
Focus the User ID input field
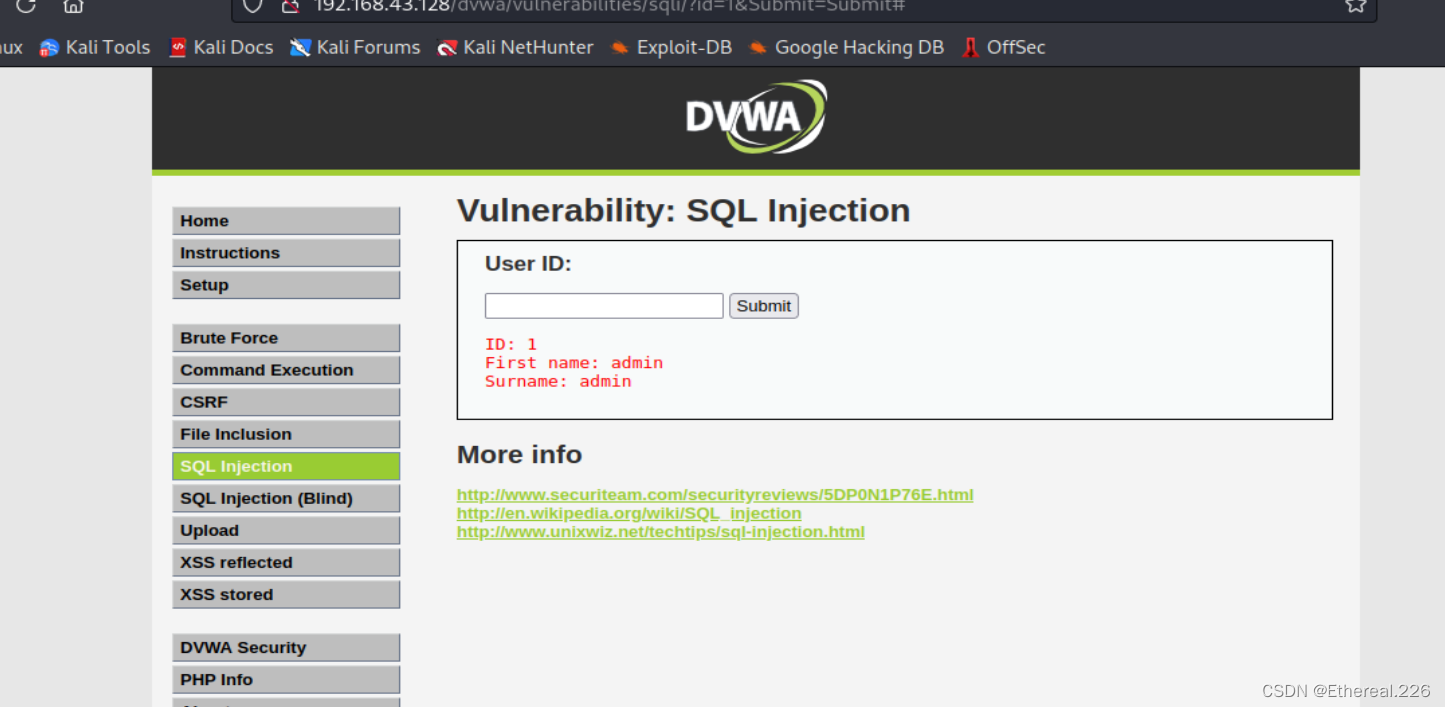604,306
